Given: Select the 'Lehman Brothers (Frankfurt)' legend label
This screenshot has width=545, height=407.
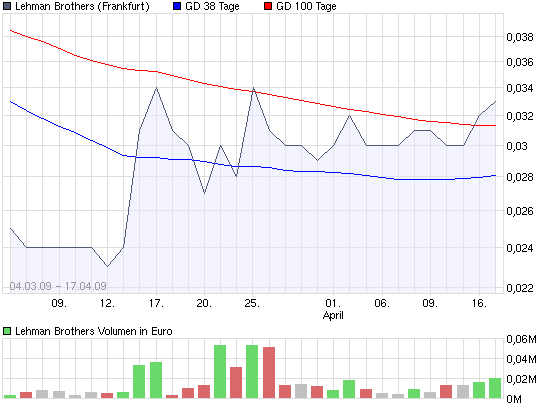Looking at the screenshot, I should pos(82,6).
